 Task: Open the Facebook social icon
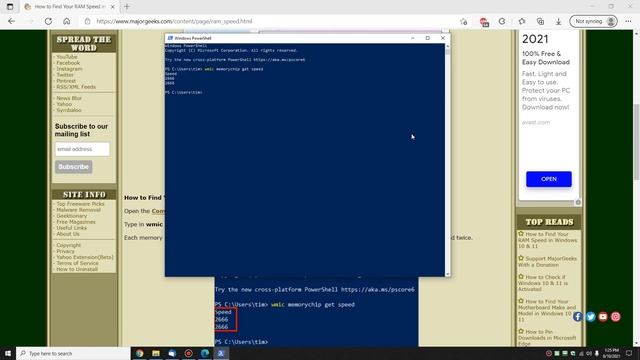[x=577, y=316]
